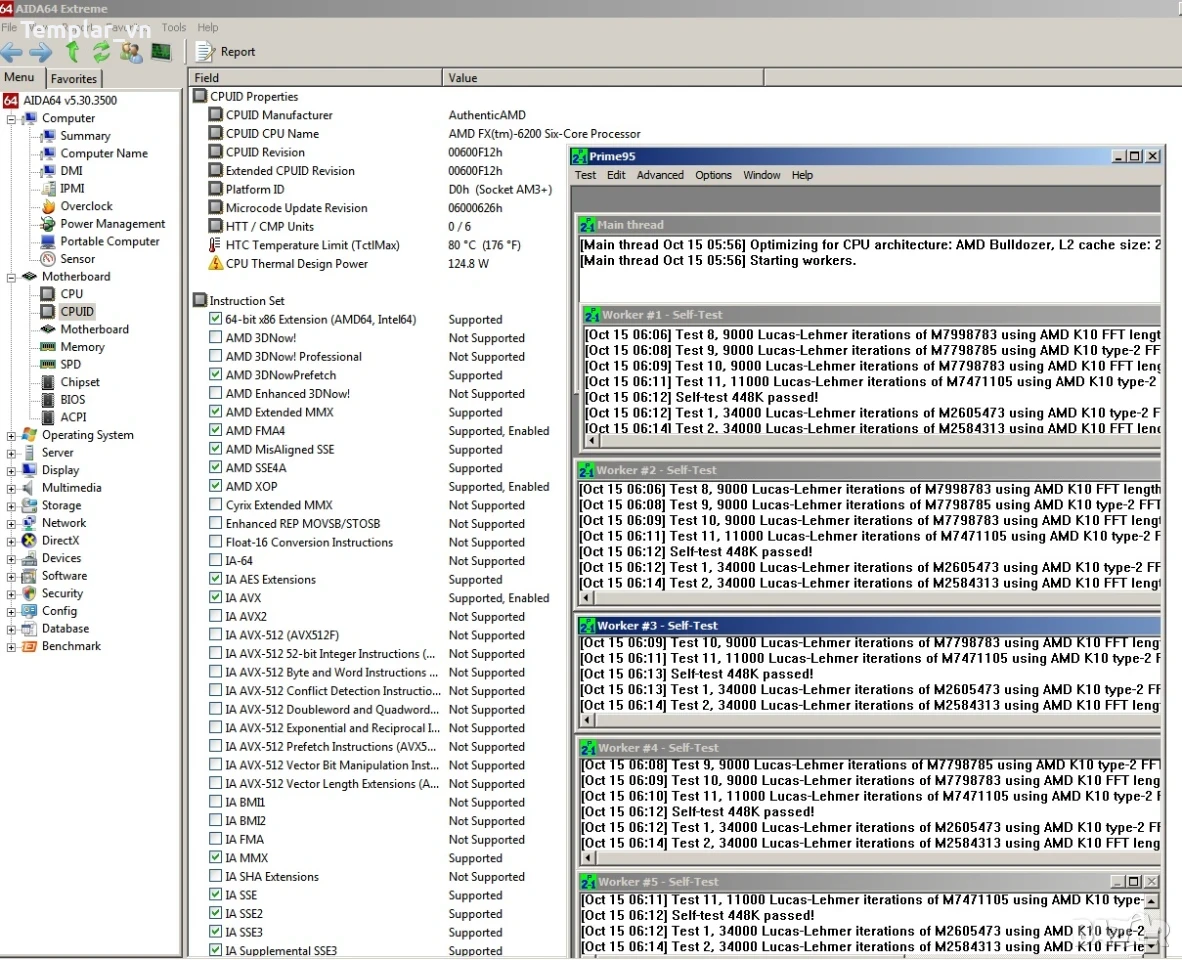
Task: Switch to the Favorites tab
Action: pyautogui.click(x=74, y=78)
